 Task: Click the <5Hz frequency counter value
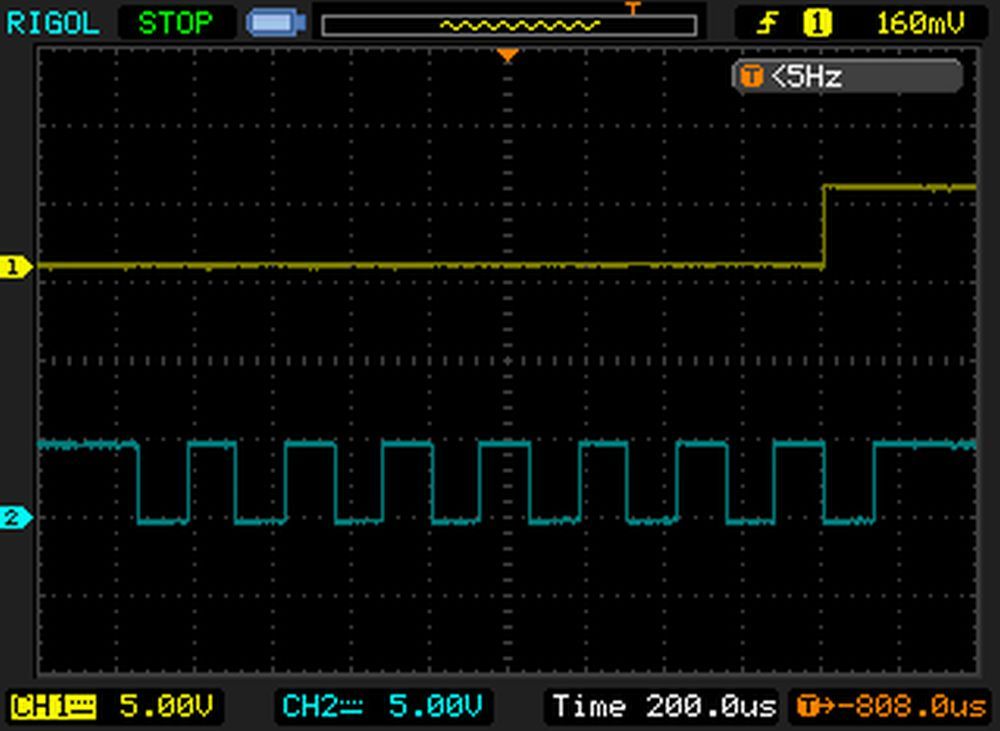[807, 77]
